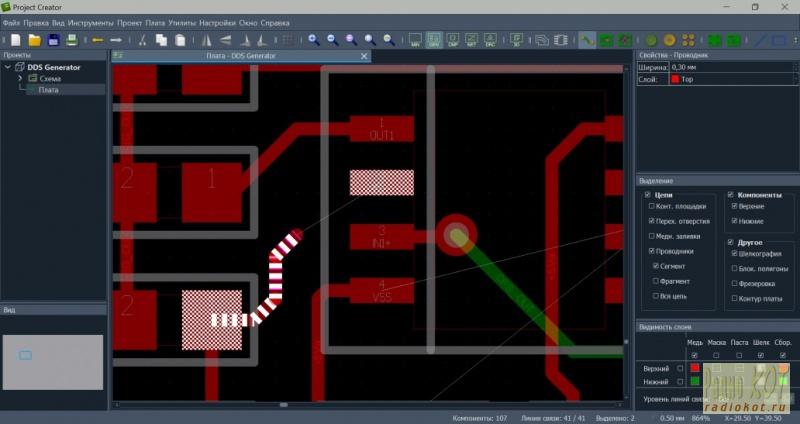Open the Утилиты menu
Screen dimensions: 800x424
tap(183, 22)
